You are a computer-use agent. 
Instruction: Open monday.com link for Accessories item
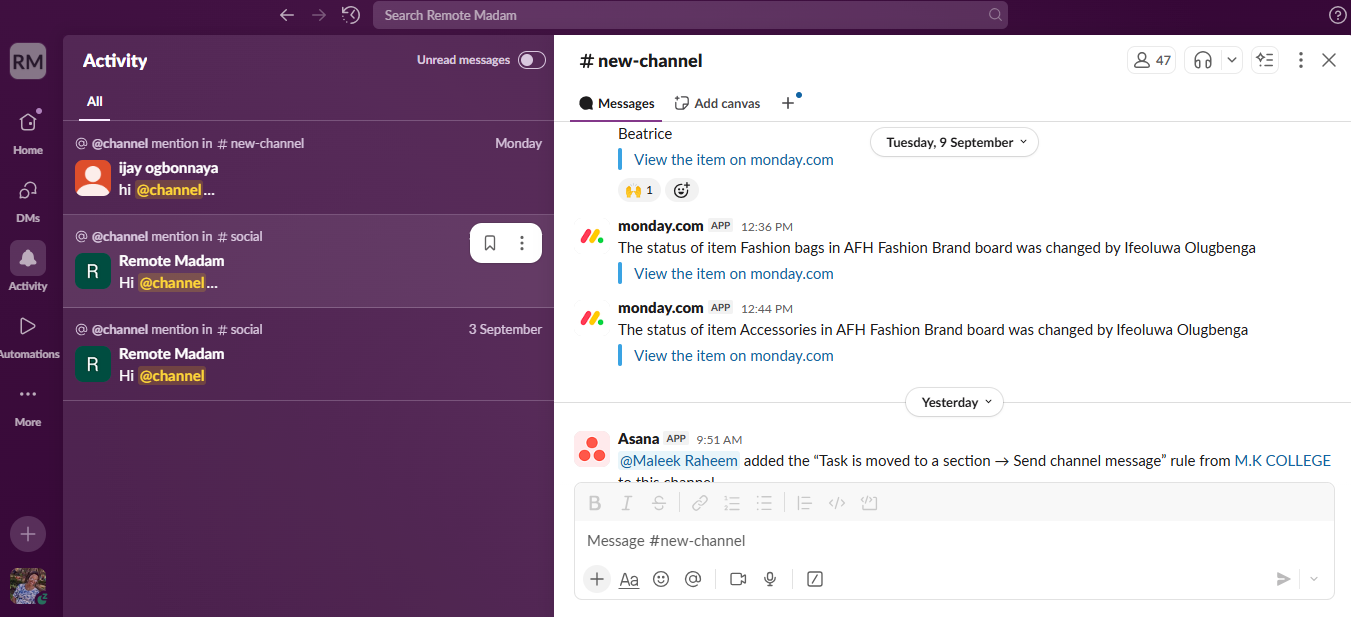(733, 355)
